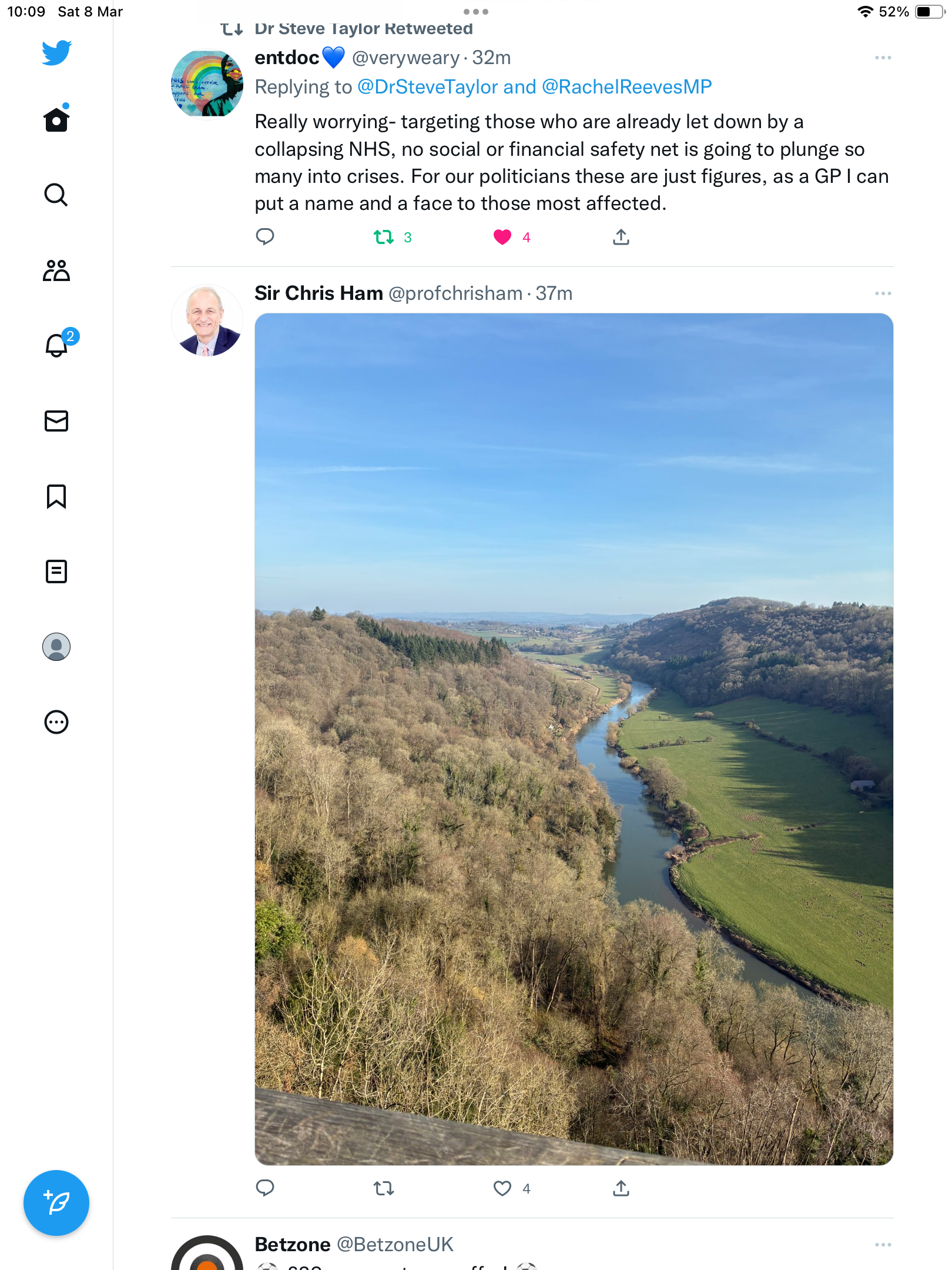Tap the Twitter bird logo

(56, 52)
